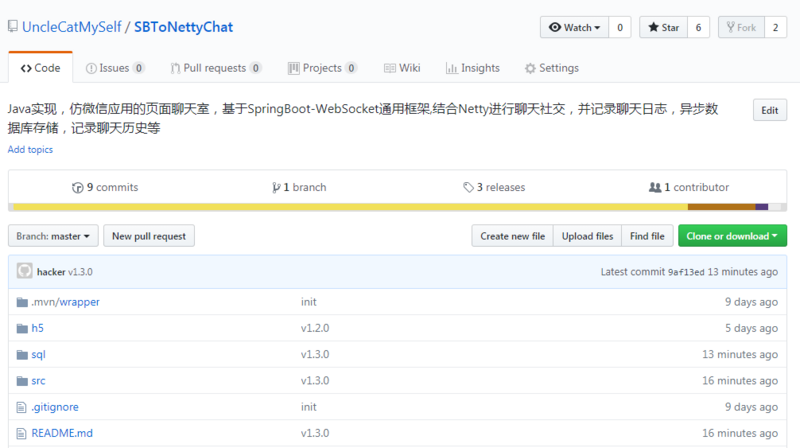
Task: Open the Branch: master dropdown
Action: [x=53, y=236]
